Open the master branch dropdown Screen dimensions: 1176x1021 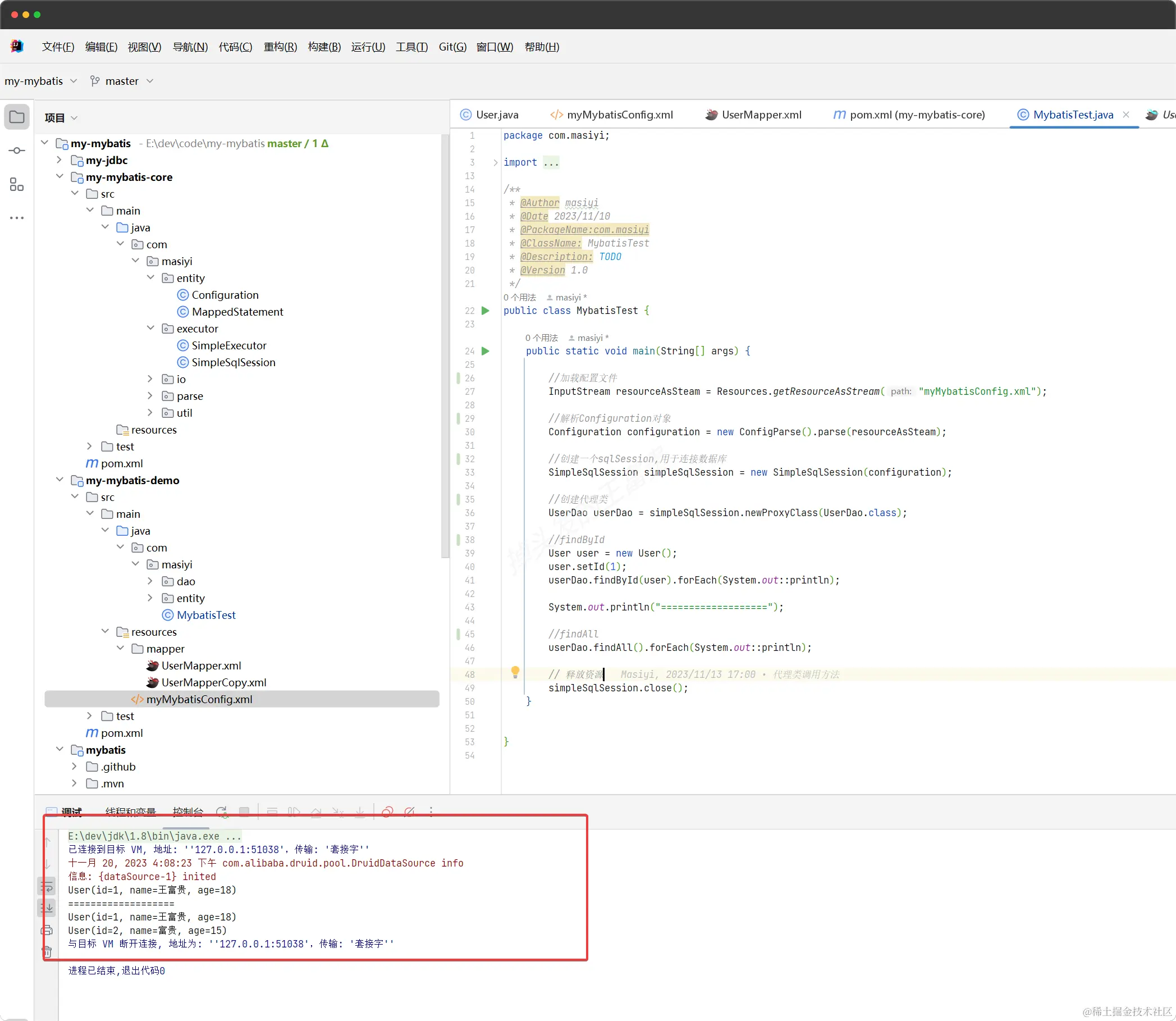tap(122, 81)
